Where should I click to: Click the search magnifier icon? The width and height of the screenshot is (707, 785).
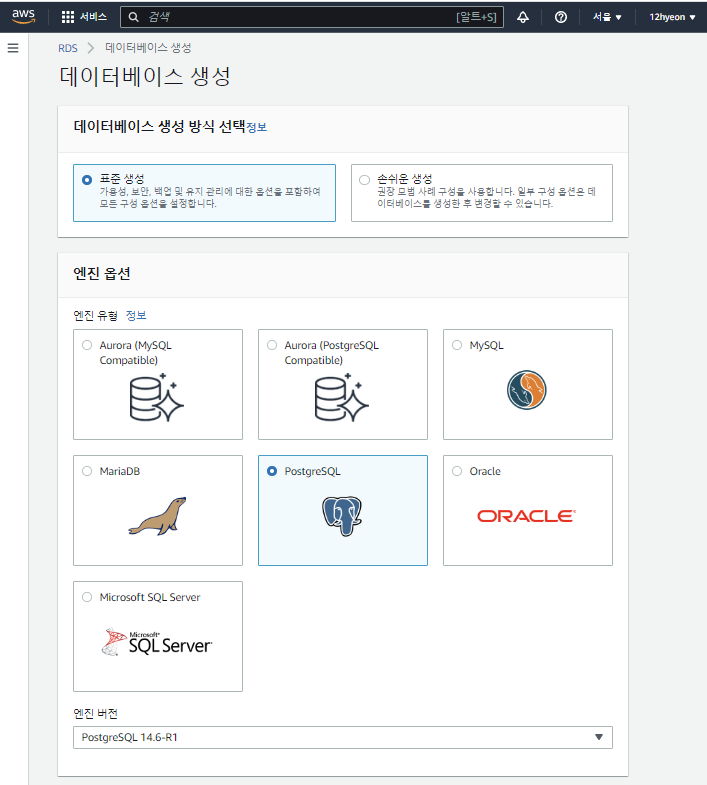[x=133, y=17]
